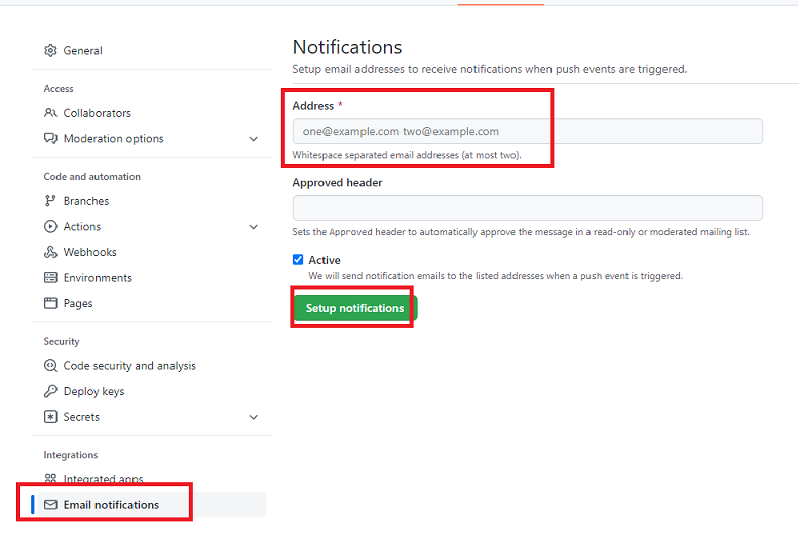
Task: Open Integrated apps settings
Action: pyautogui.click(x=103, y=479)
